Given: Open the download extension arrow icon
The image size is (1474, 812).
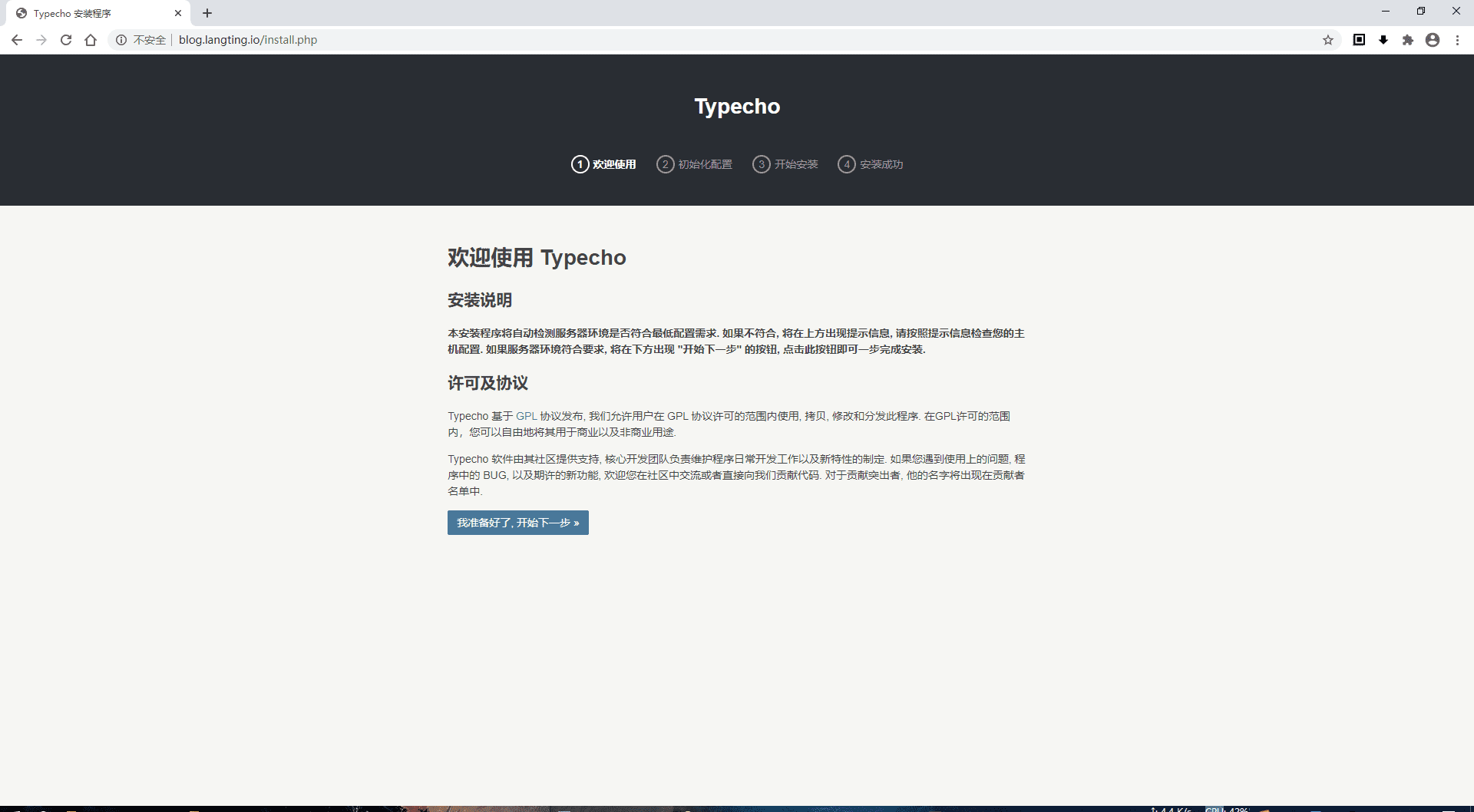Looking at the screenshot, I should pos(1383,40).
